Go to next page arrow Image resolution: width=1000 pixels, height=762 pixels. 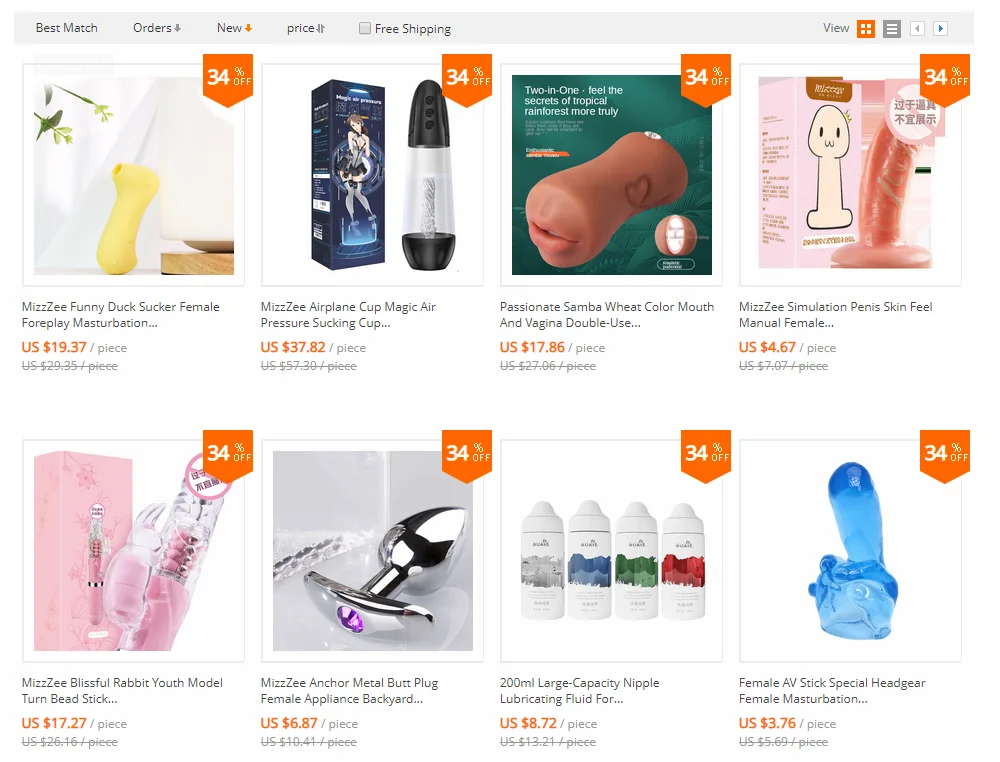(x=940, y=28)
